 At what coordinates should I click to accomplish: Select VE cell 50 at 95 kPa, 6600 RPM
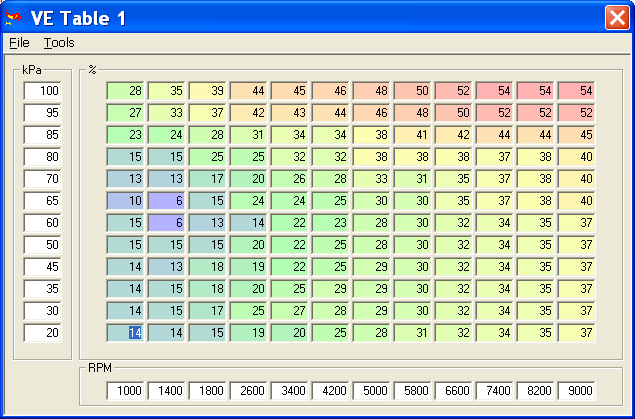(454, 113)
